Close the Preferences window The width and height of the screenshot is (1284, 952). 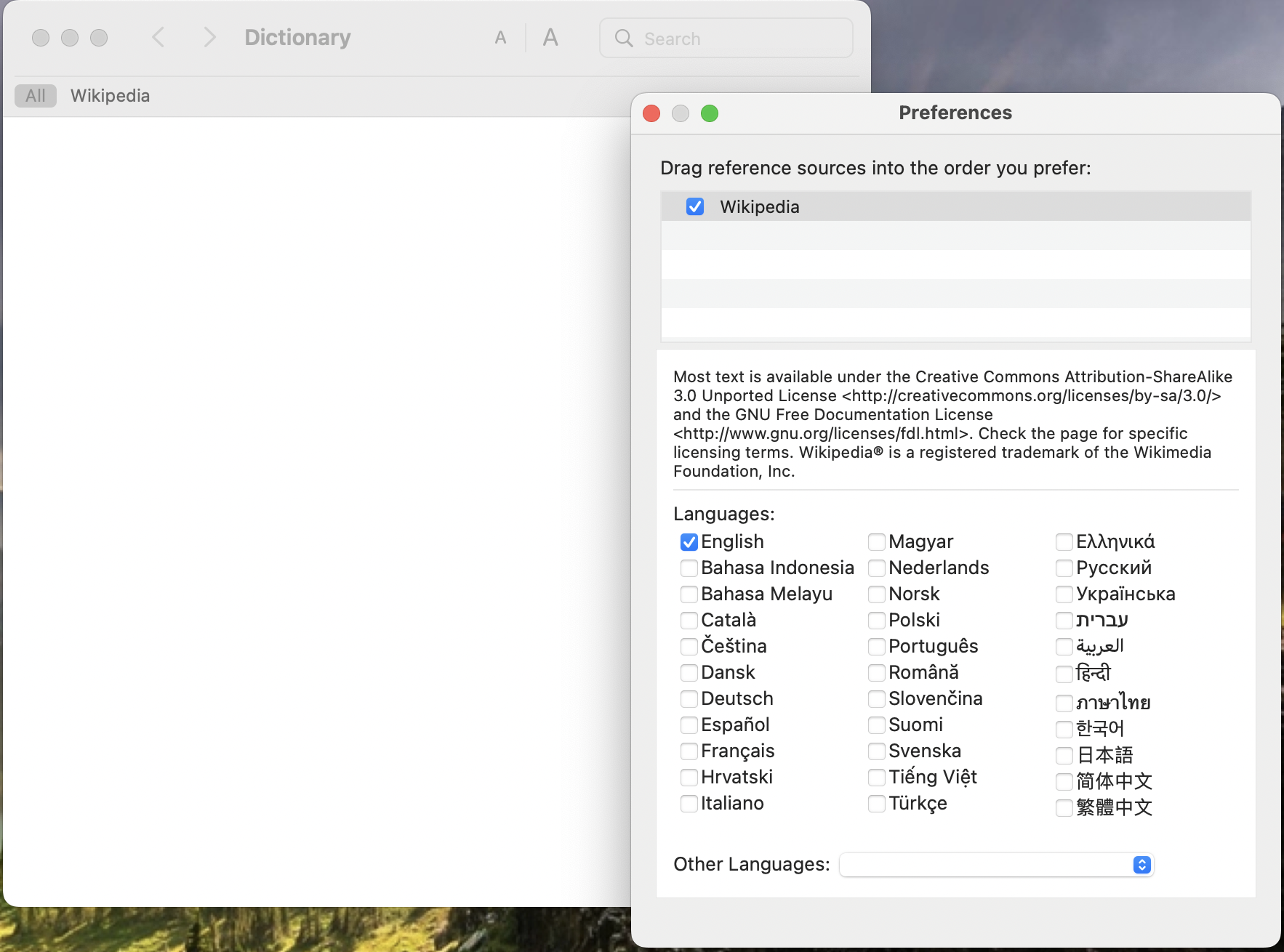pos(651,113)
